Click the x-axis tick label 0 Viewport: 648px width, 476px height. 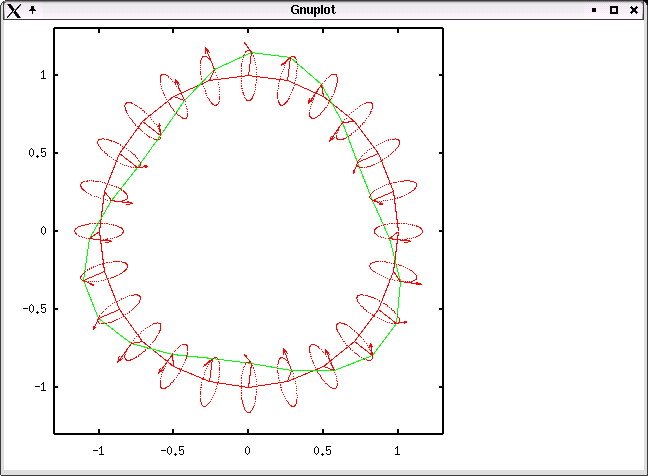pos(248,450)
